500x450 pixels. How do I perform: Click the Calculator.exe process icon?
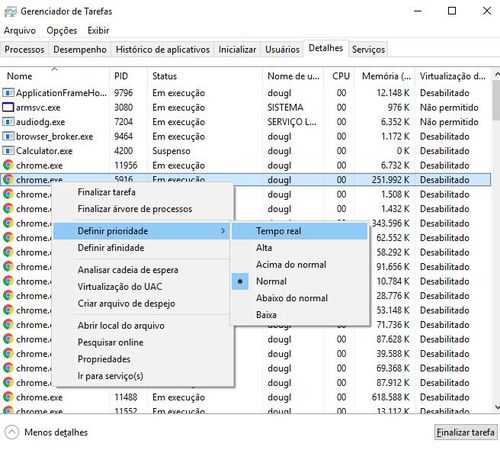coord(8,151)
